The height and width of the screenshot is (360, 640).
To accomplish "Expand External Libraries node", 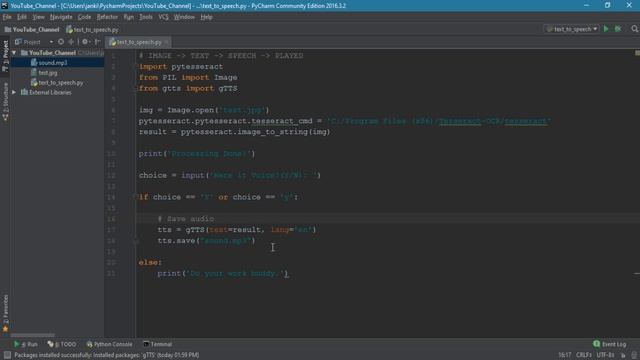I will [14, 92].
